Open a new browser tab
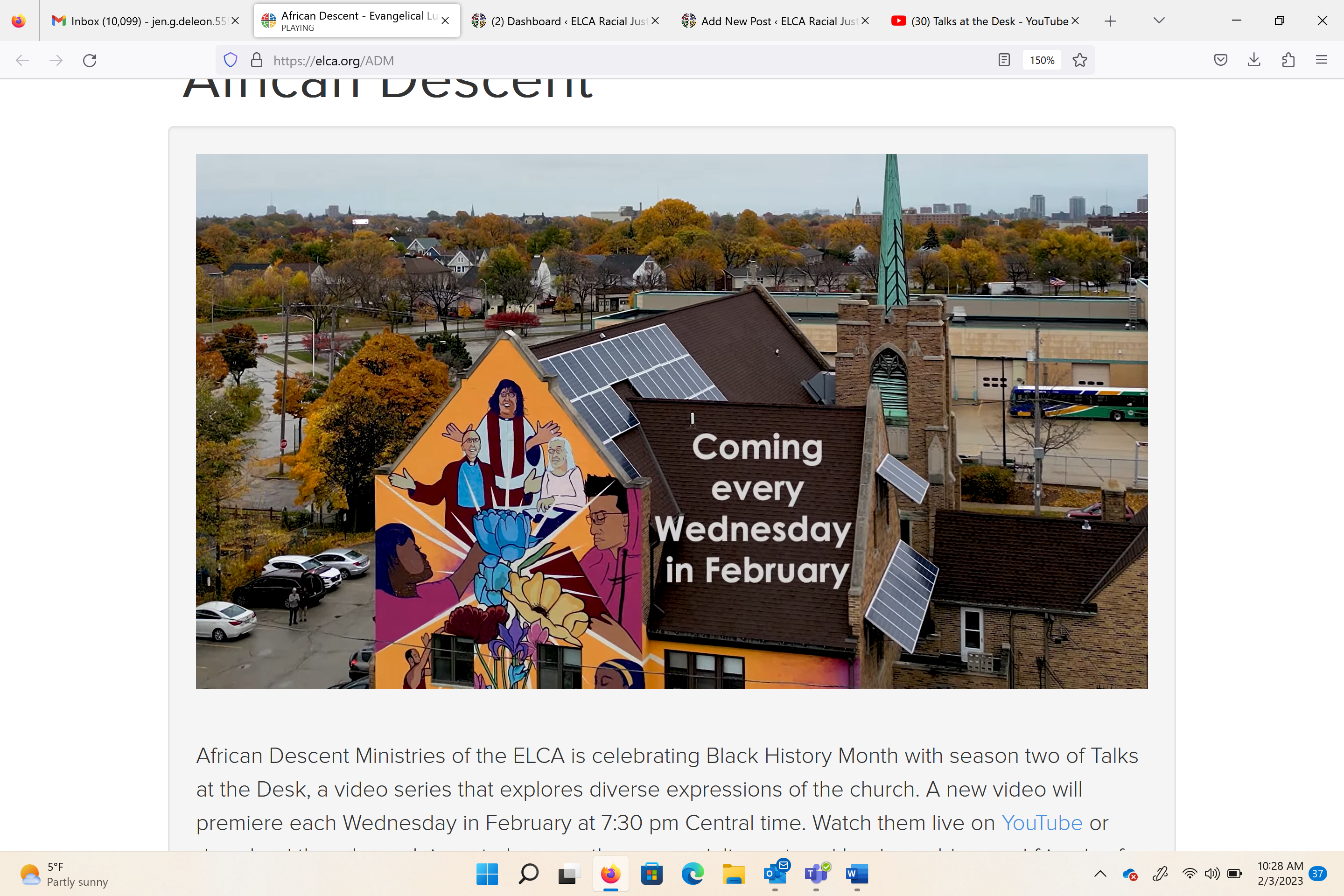Screen dimensions: 1344x896 pyautogui.click(x=1110, y=21)
